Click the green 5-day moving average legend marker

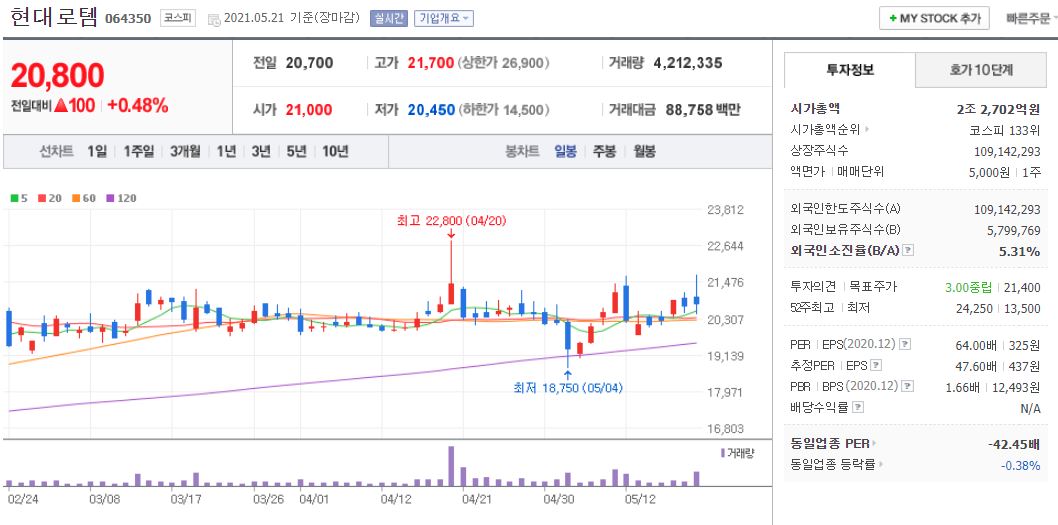[15, 198]
